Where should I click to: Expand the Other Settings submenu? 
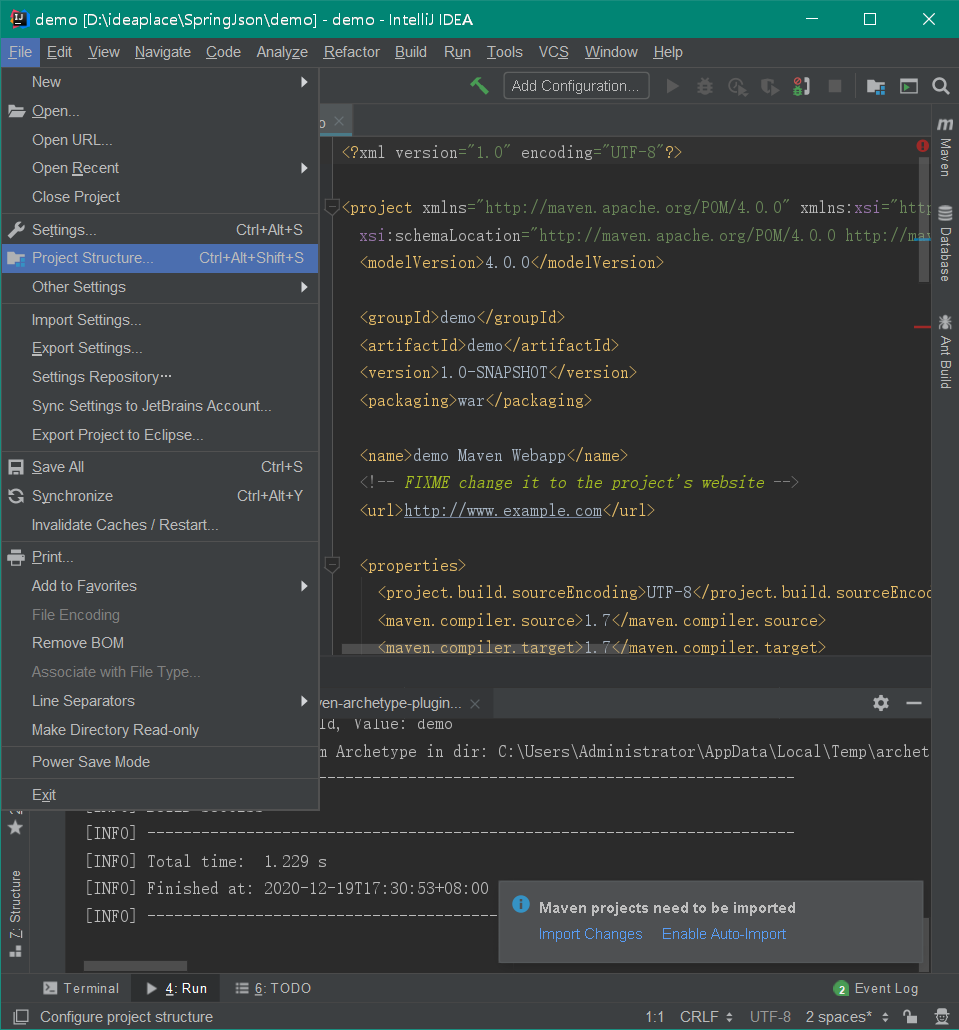click(x=160, y=287)
